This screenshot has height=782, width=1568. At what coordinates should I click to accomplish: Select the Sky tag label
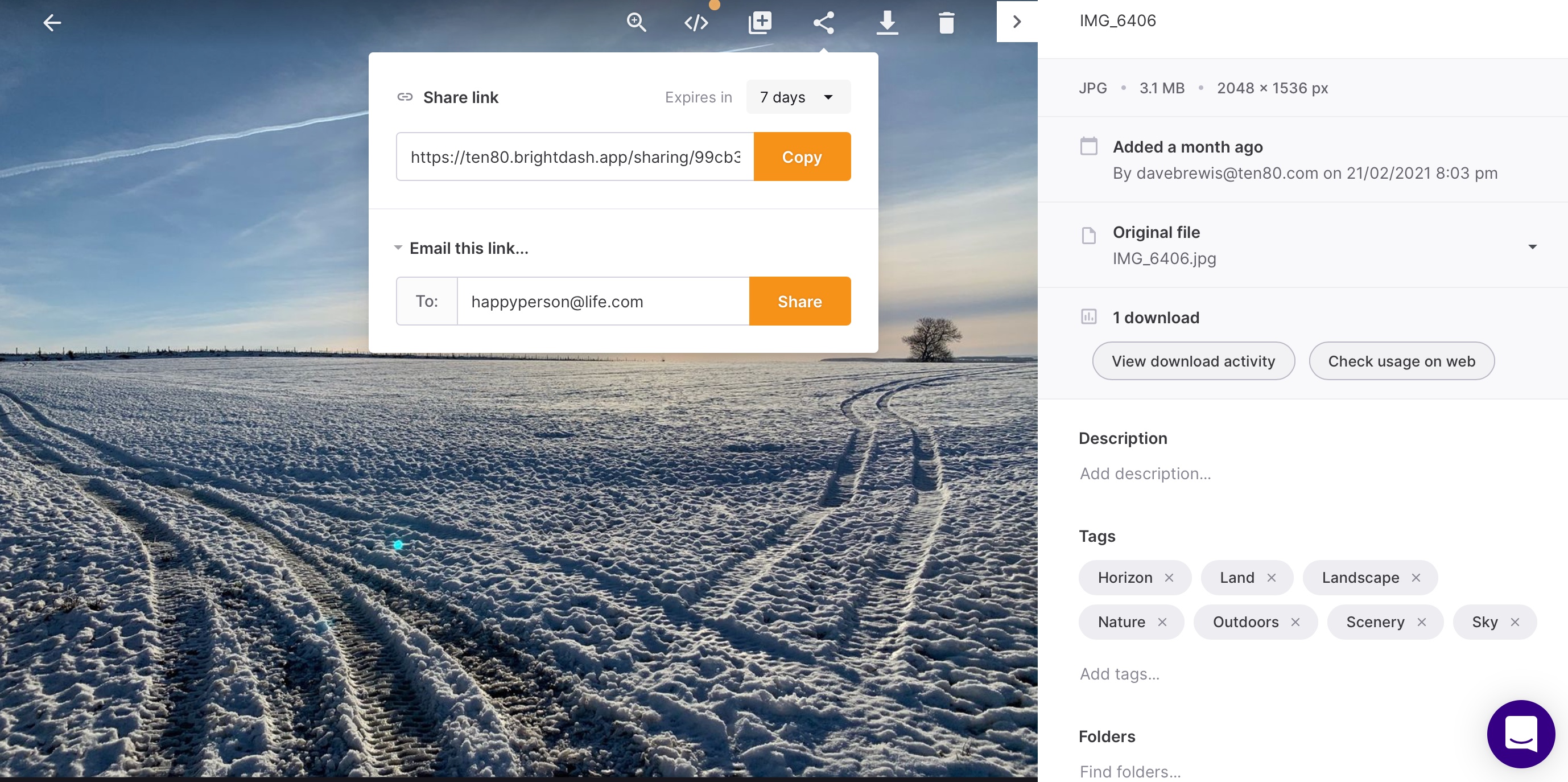pyautogui.click(x=1484, y=622)
